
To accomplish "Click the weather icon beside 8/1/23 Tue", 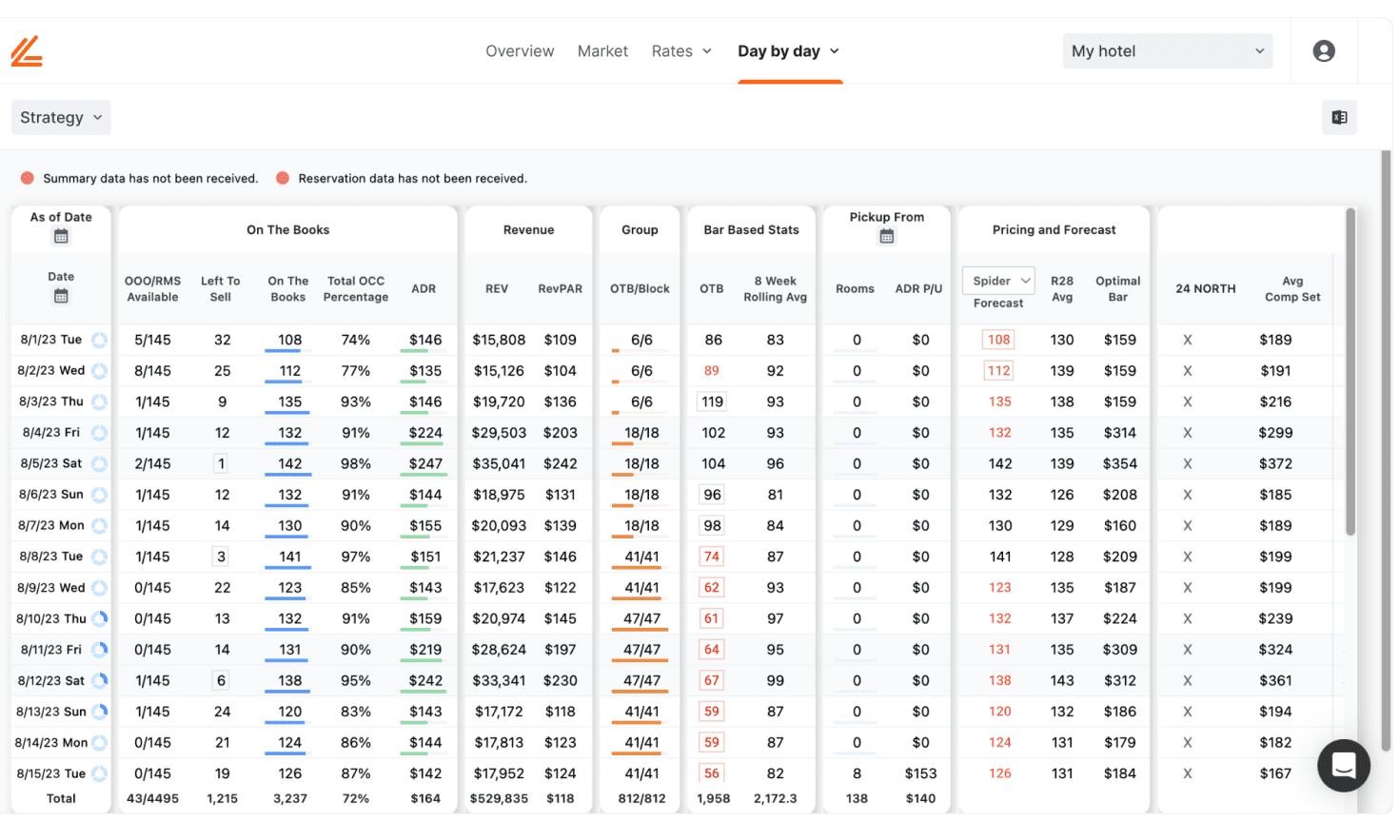I will tap(101, 339).
